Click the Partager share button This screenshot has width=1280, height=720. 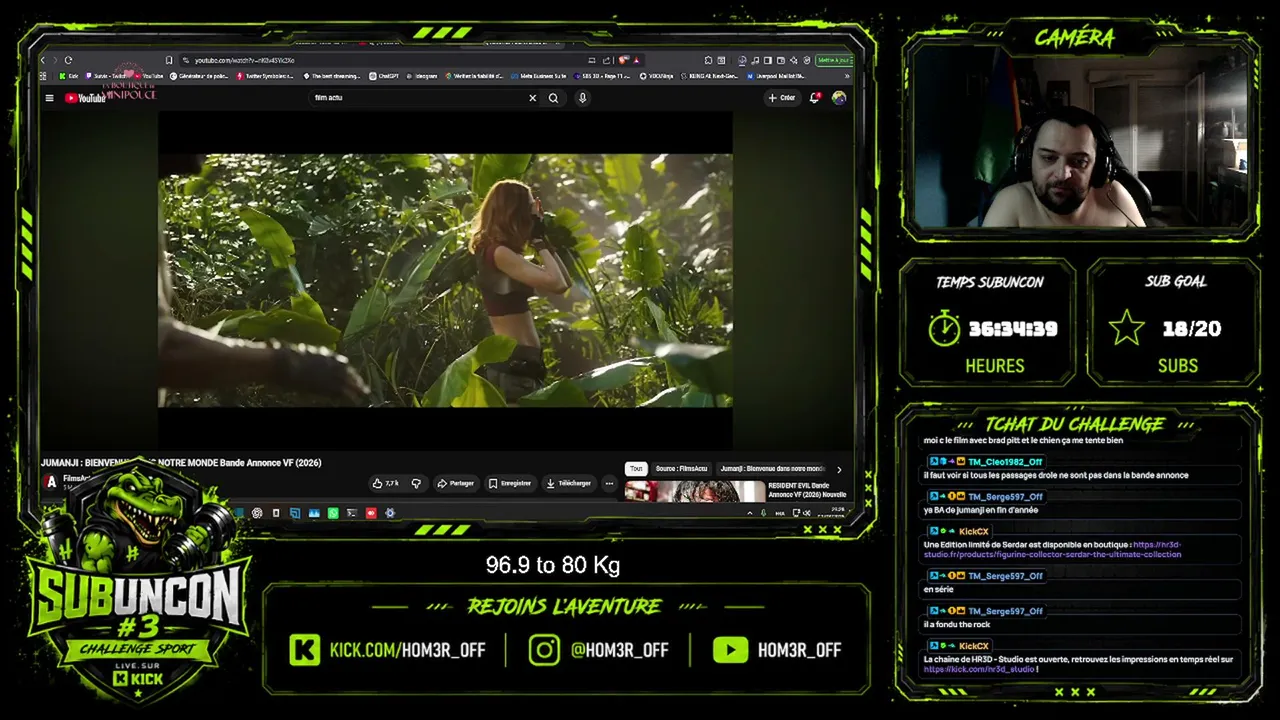coord(455,483)
